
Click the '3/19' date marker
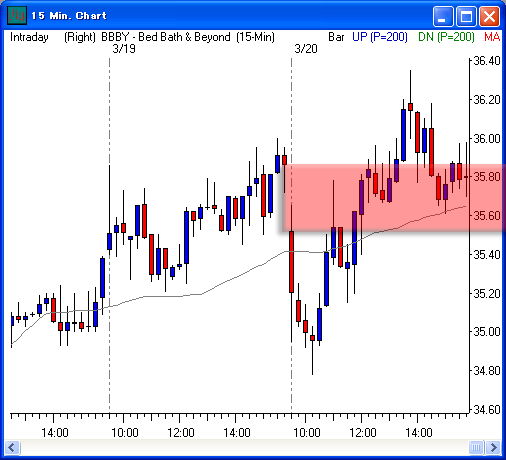(124, 49)
